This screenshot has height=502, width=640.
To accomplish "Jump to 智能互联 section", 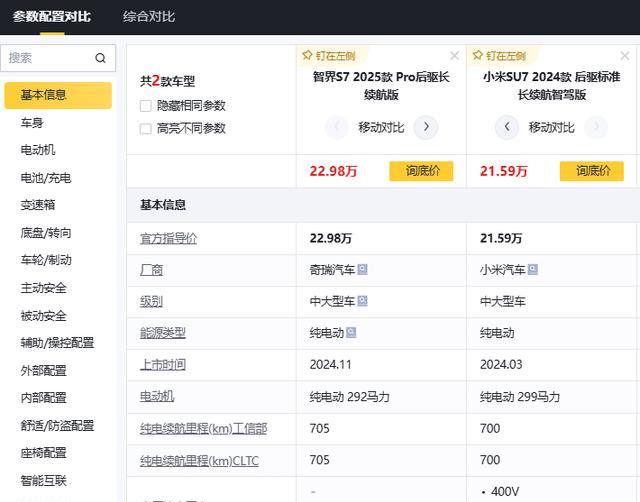I will [x=43, y=481].
